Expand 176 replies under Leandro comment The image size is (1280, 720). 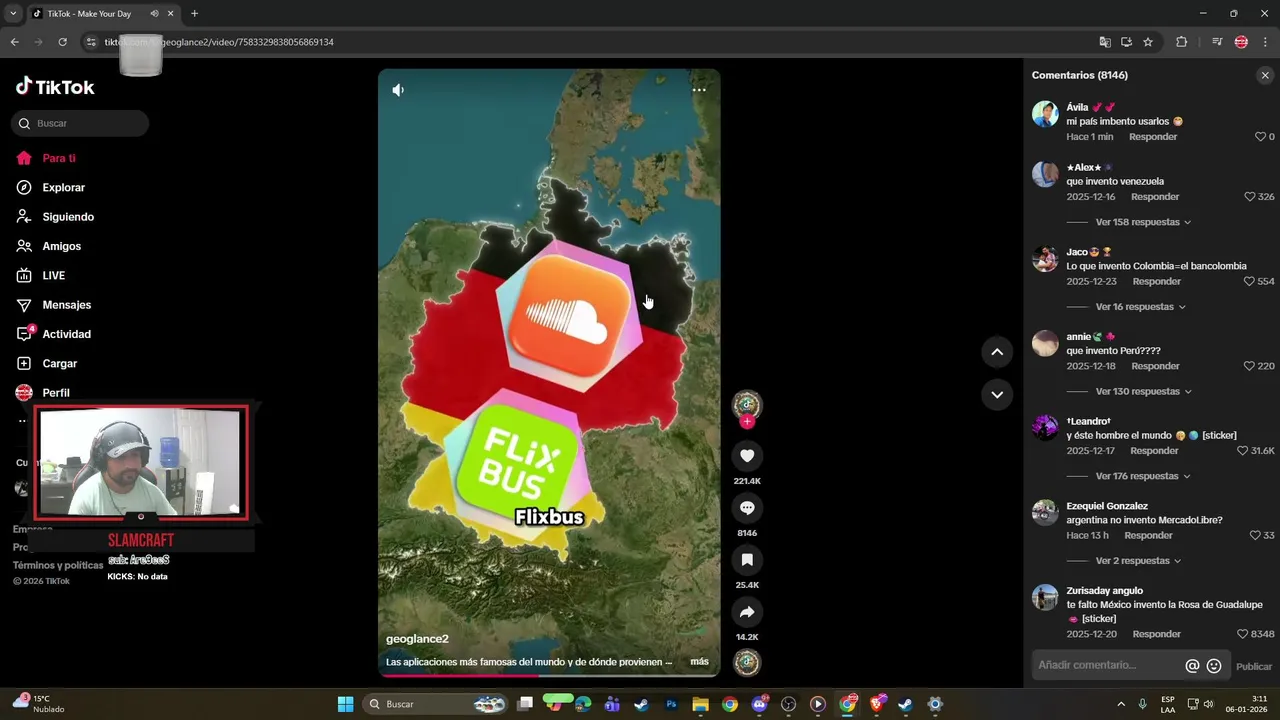pos(1143,476)
